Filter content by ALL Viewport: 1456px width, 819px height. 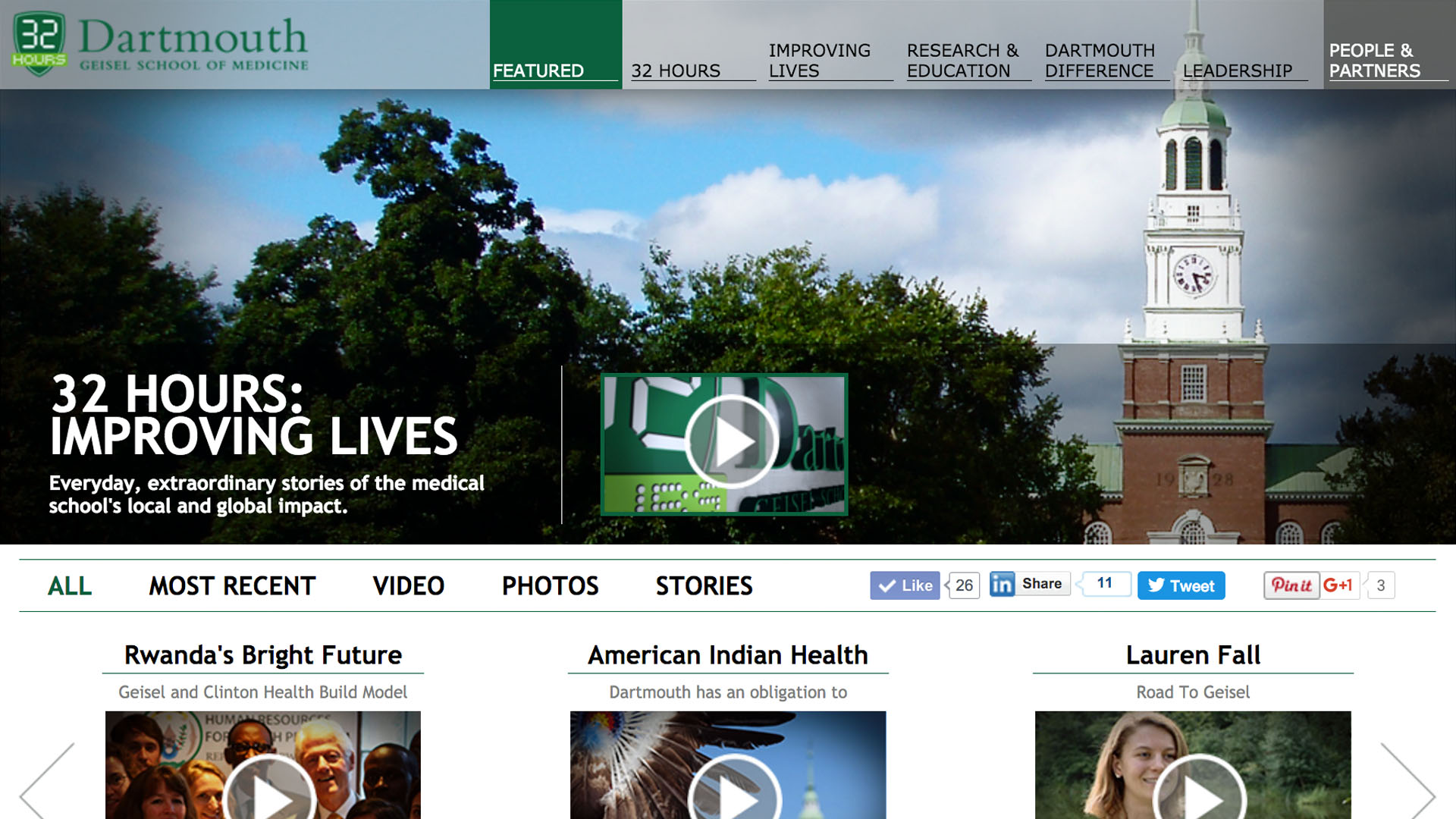70,586
